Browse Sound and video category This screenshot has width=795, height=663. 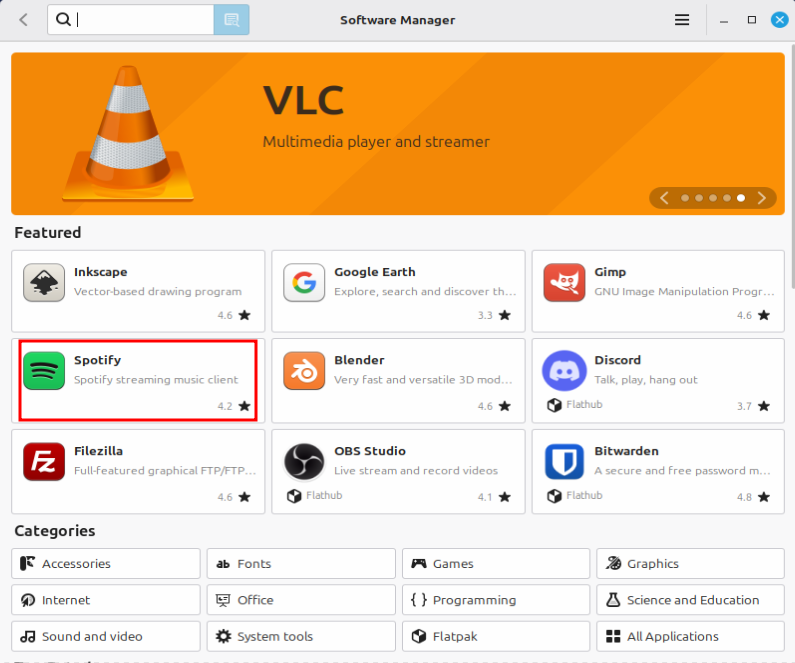tap(106, 637)
